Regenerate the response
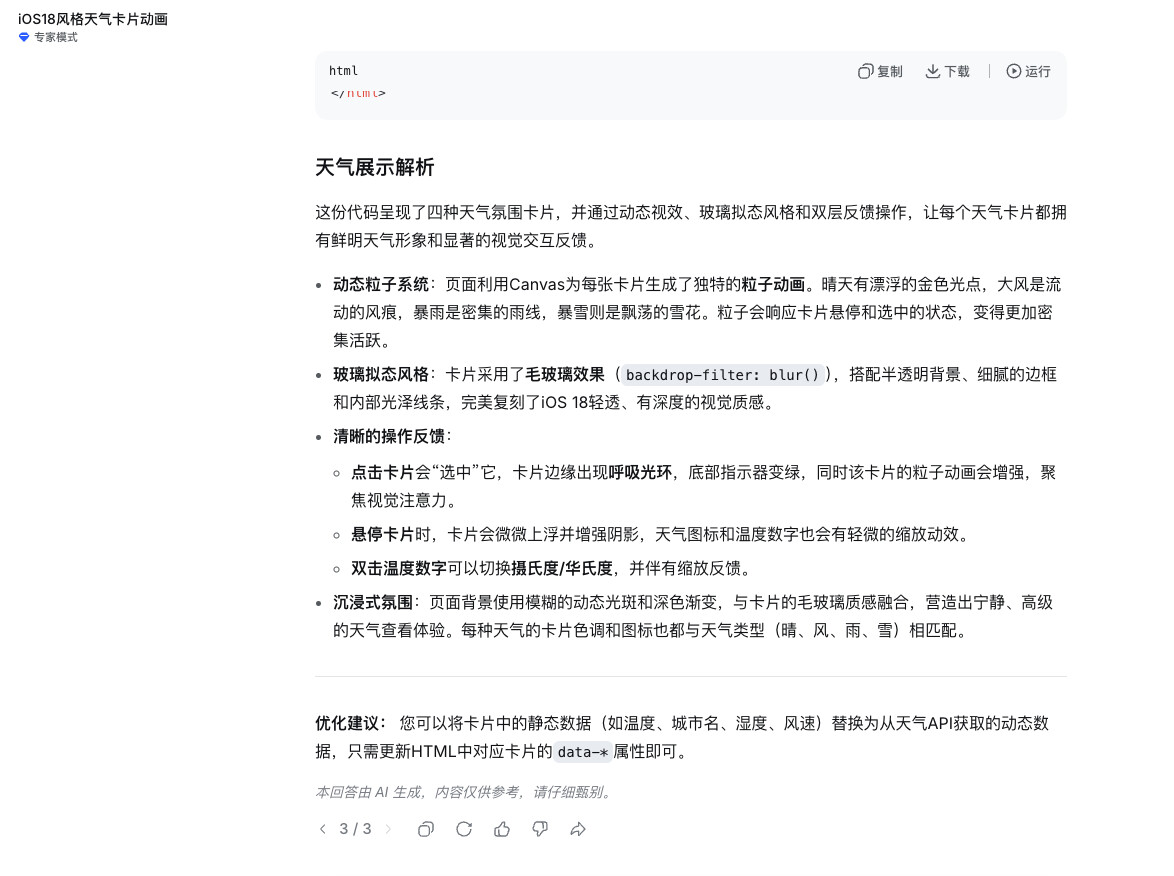Screen dimensions: 1174x876 pos(464,829)
